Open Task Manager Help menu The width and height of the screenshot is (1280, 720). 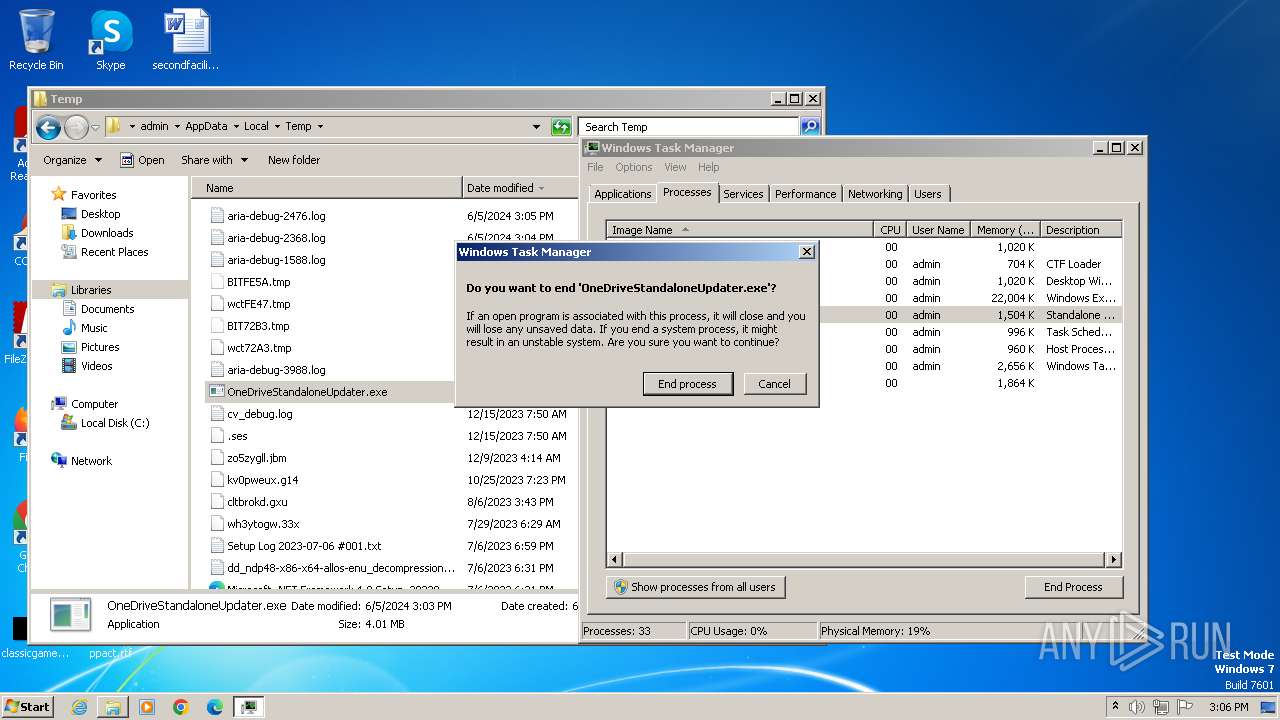(708, 167)
